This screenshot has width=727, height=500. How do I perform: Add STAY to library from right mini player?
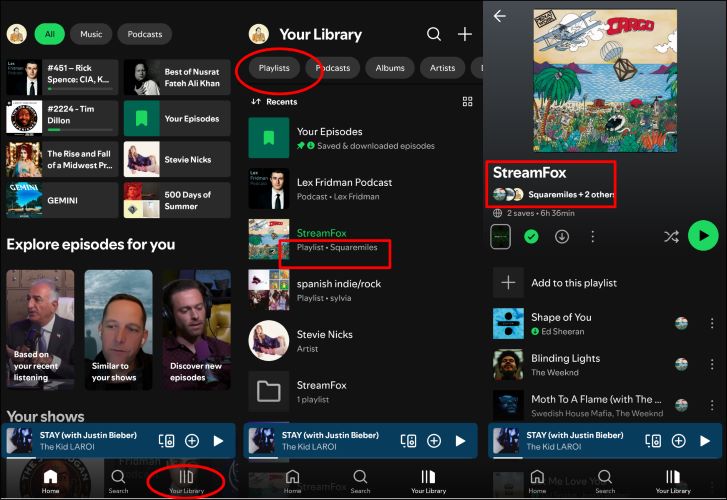coord(679,441)
